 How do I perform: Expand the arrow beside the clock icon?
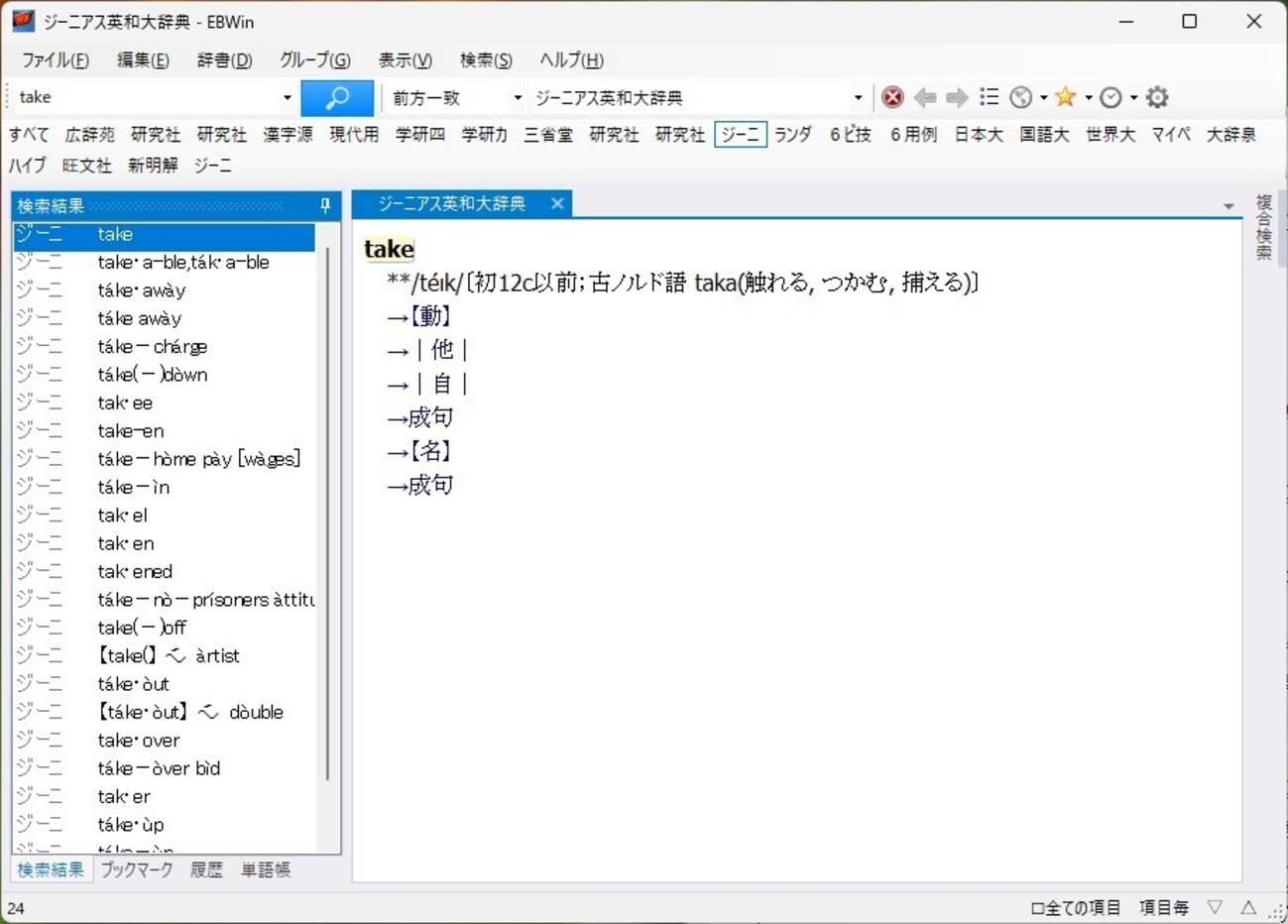point(1133,97)
